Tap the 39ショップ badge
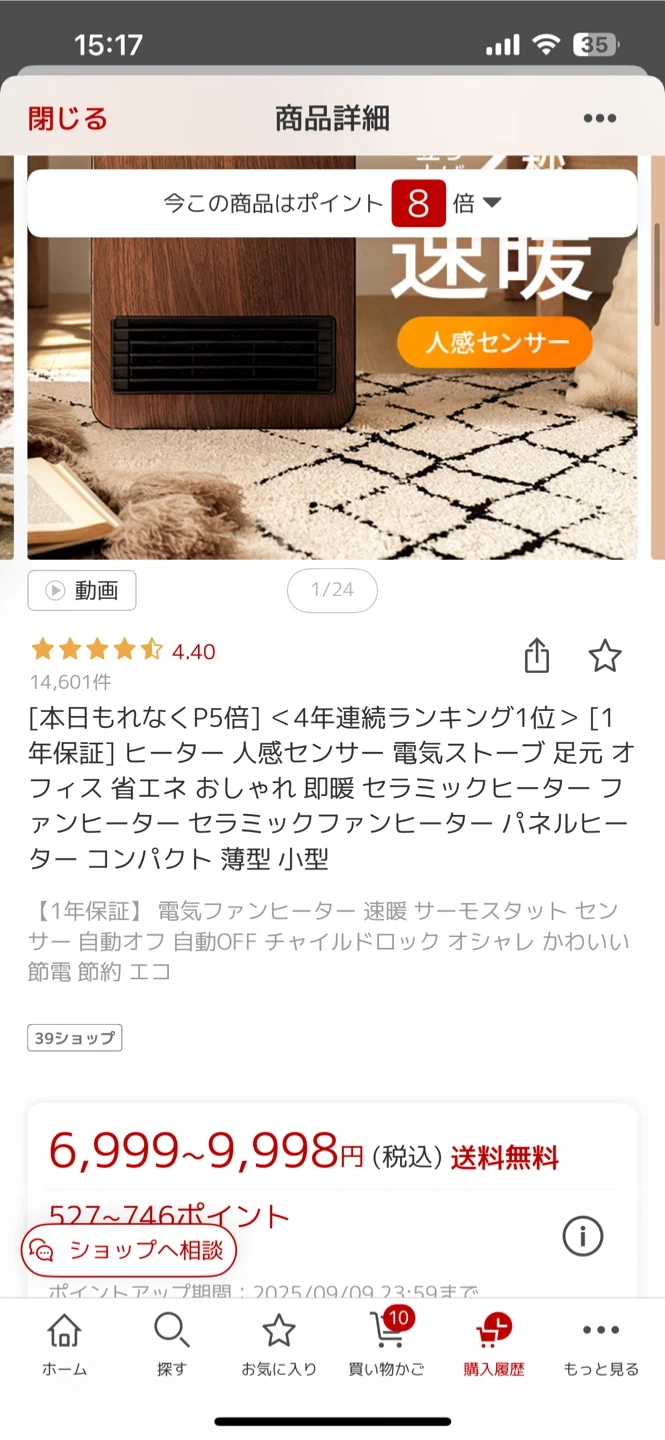This screenshot has height=1440, width=665. click(75, 1038)
